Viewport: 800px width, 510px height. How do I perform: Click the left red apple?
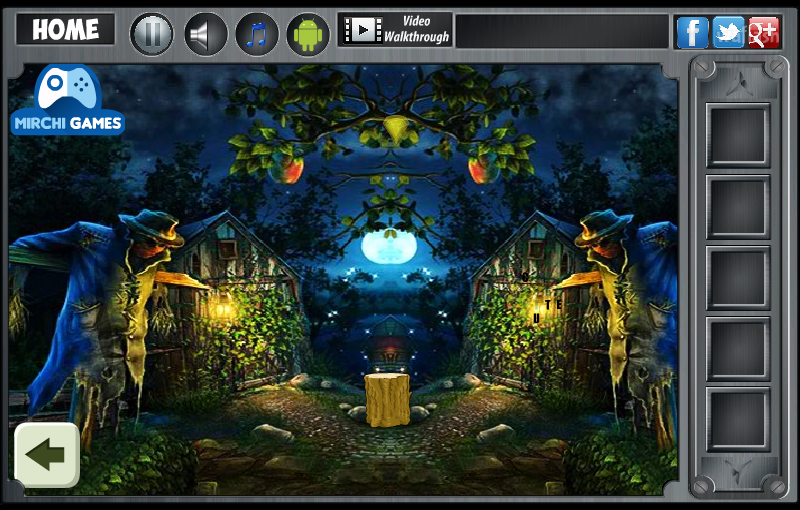288,168
